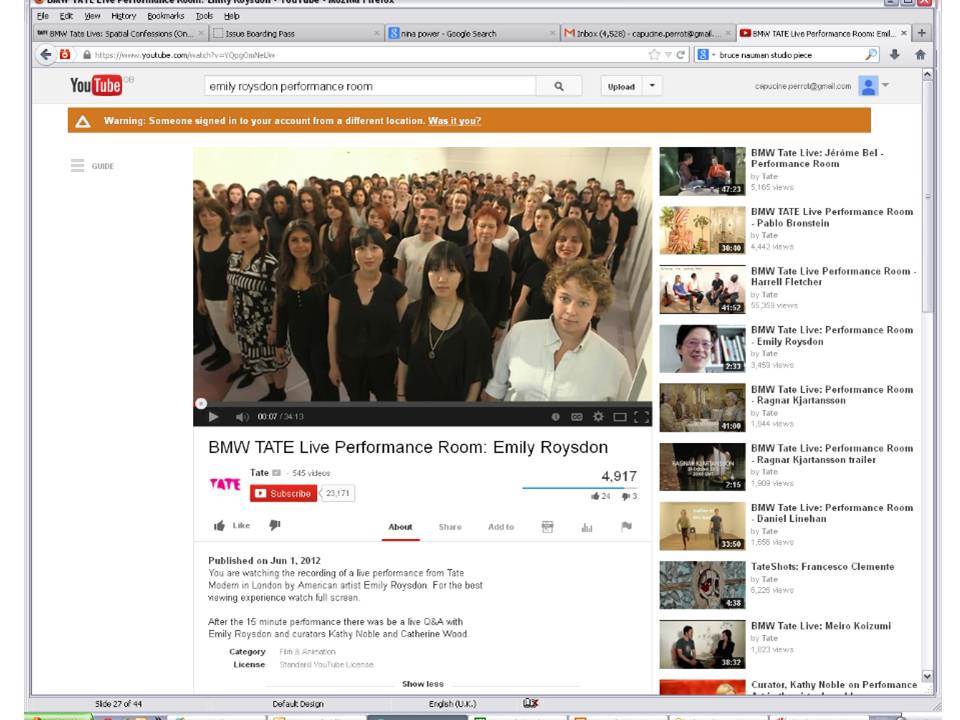
Task: Reload the page with refresh icon
Action: (680, 55)
